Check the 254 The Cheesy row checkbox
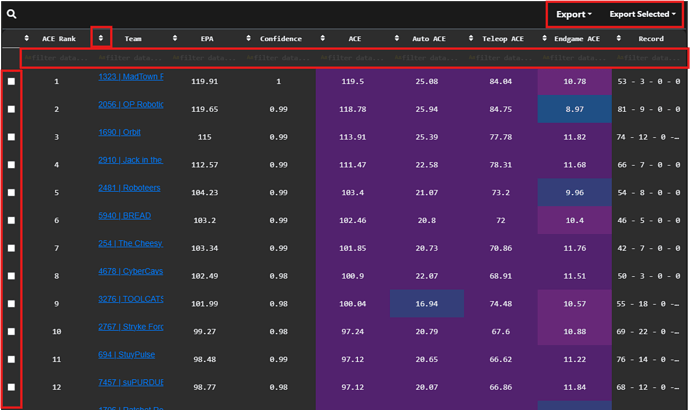Image resolution: width=690 pixels, height=410 pixels. 11,248
